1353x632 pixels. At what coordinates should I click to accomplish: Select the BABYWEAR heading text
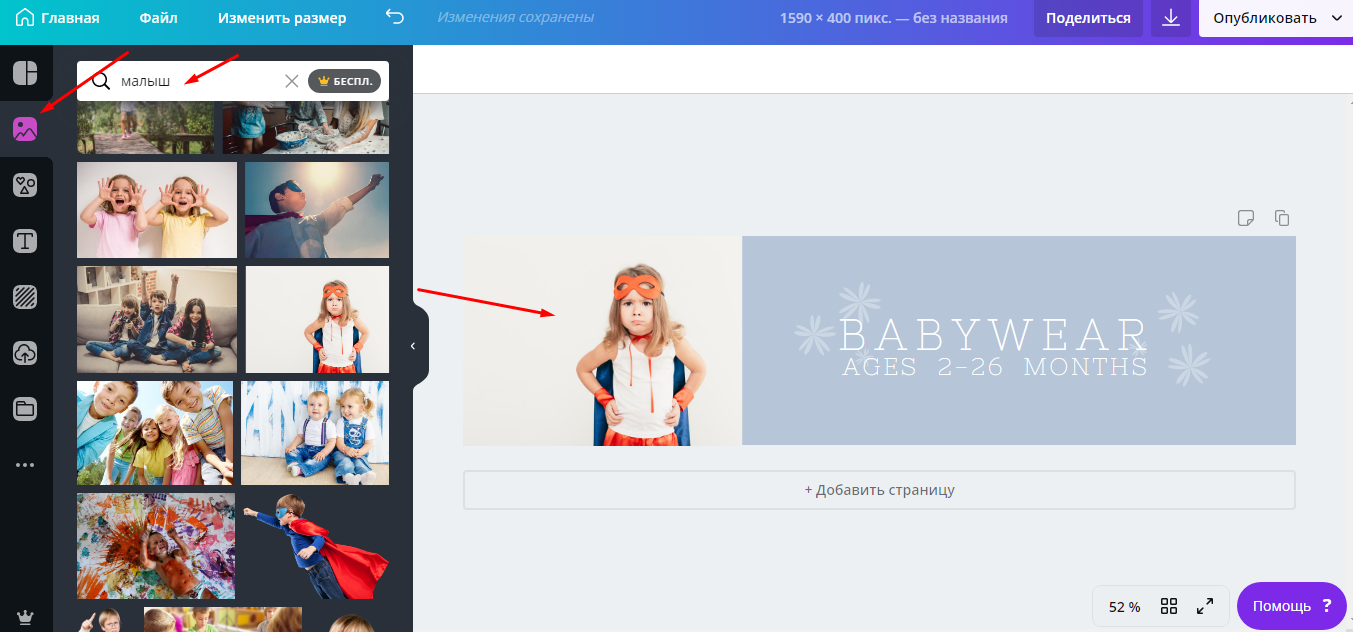pos(995,334)
